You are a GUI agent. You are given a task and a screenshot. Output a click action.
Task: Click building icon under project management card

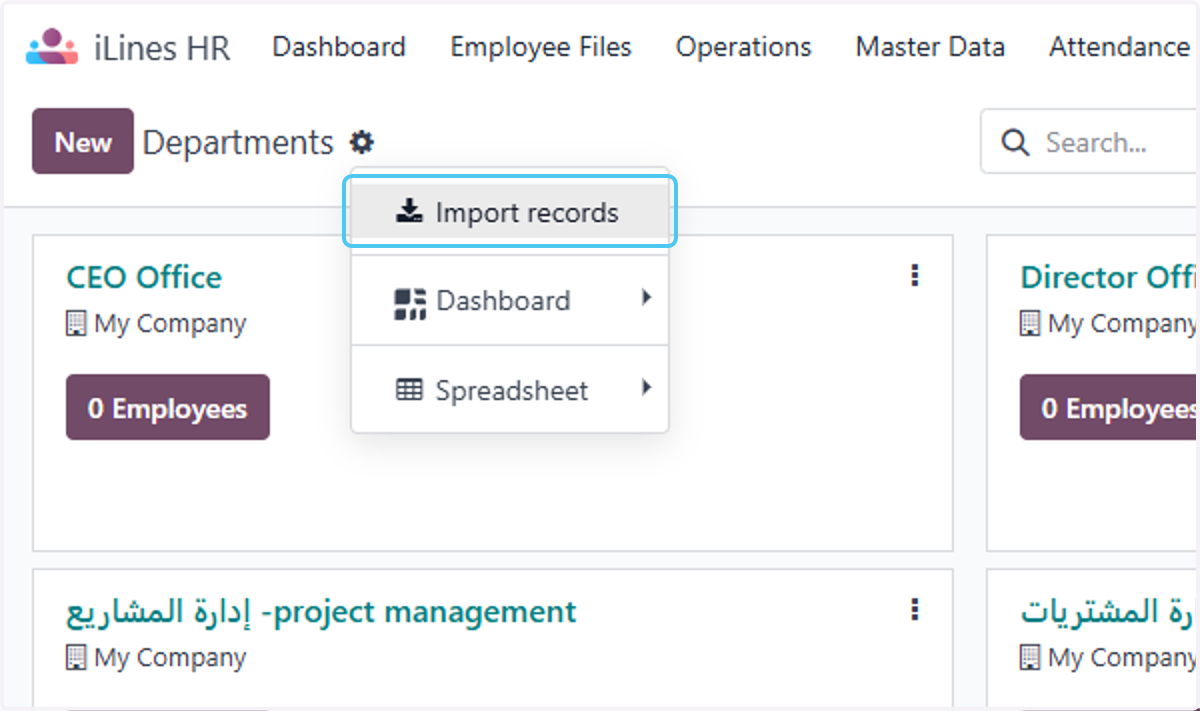(76, 658)
